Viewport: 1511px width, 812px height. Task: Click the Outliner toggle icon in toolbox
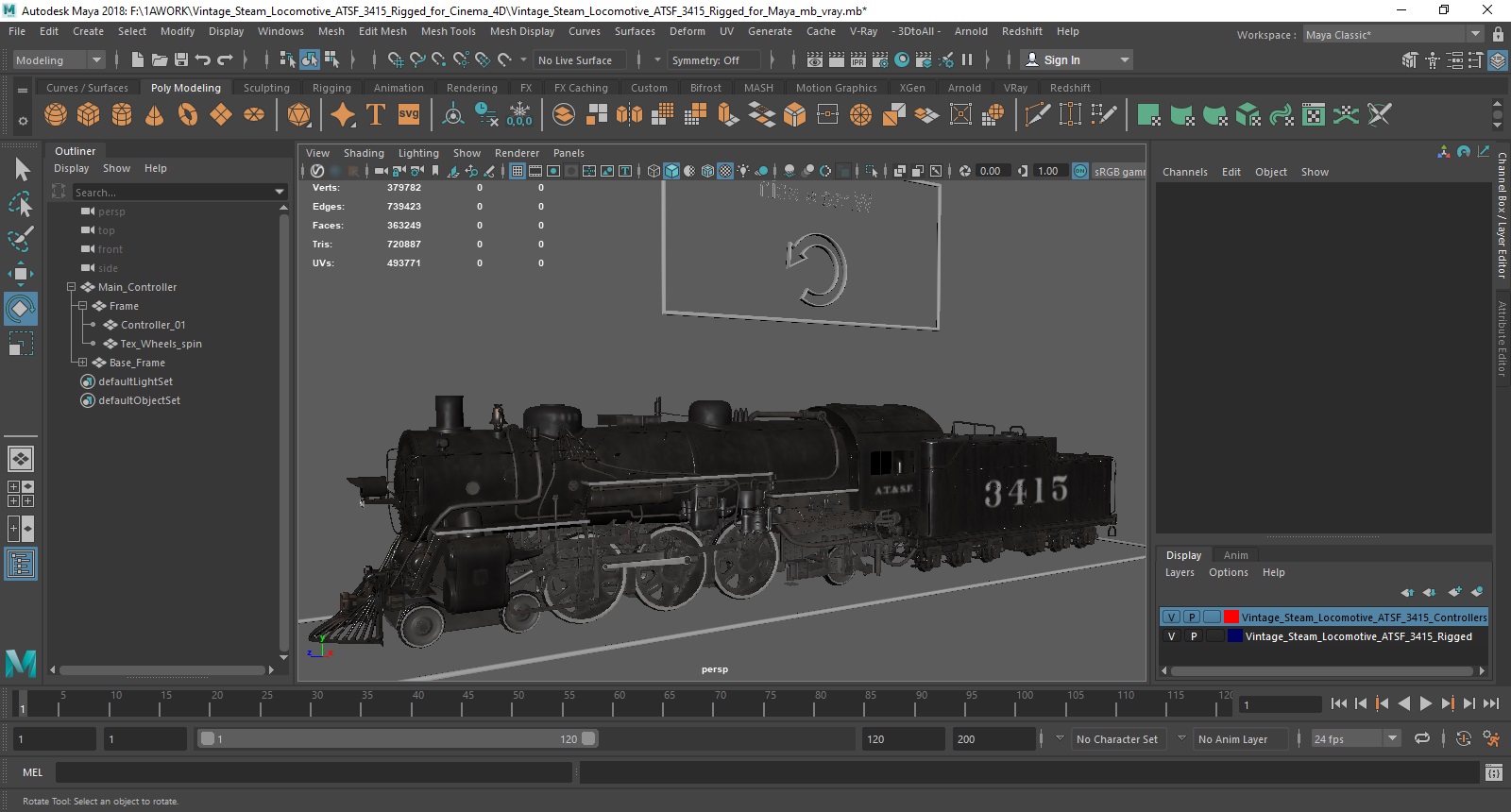pyautogui.click(x=21, y=565)
